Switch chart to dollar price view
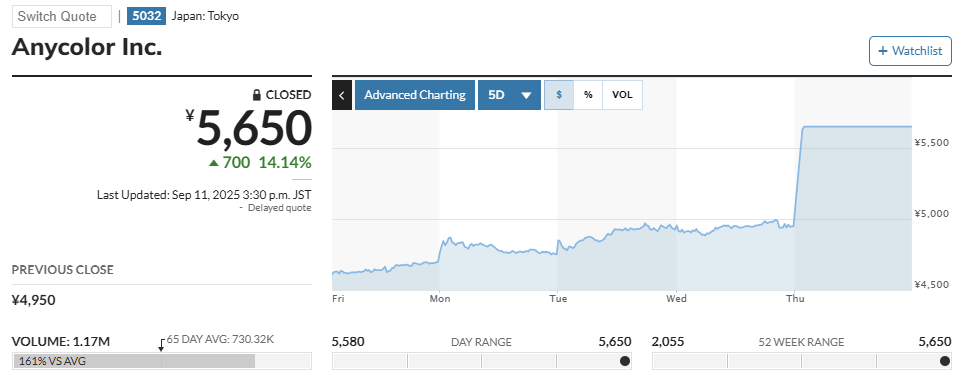This screenshot has height=378, width=962. [559, 95]
